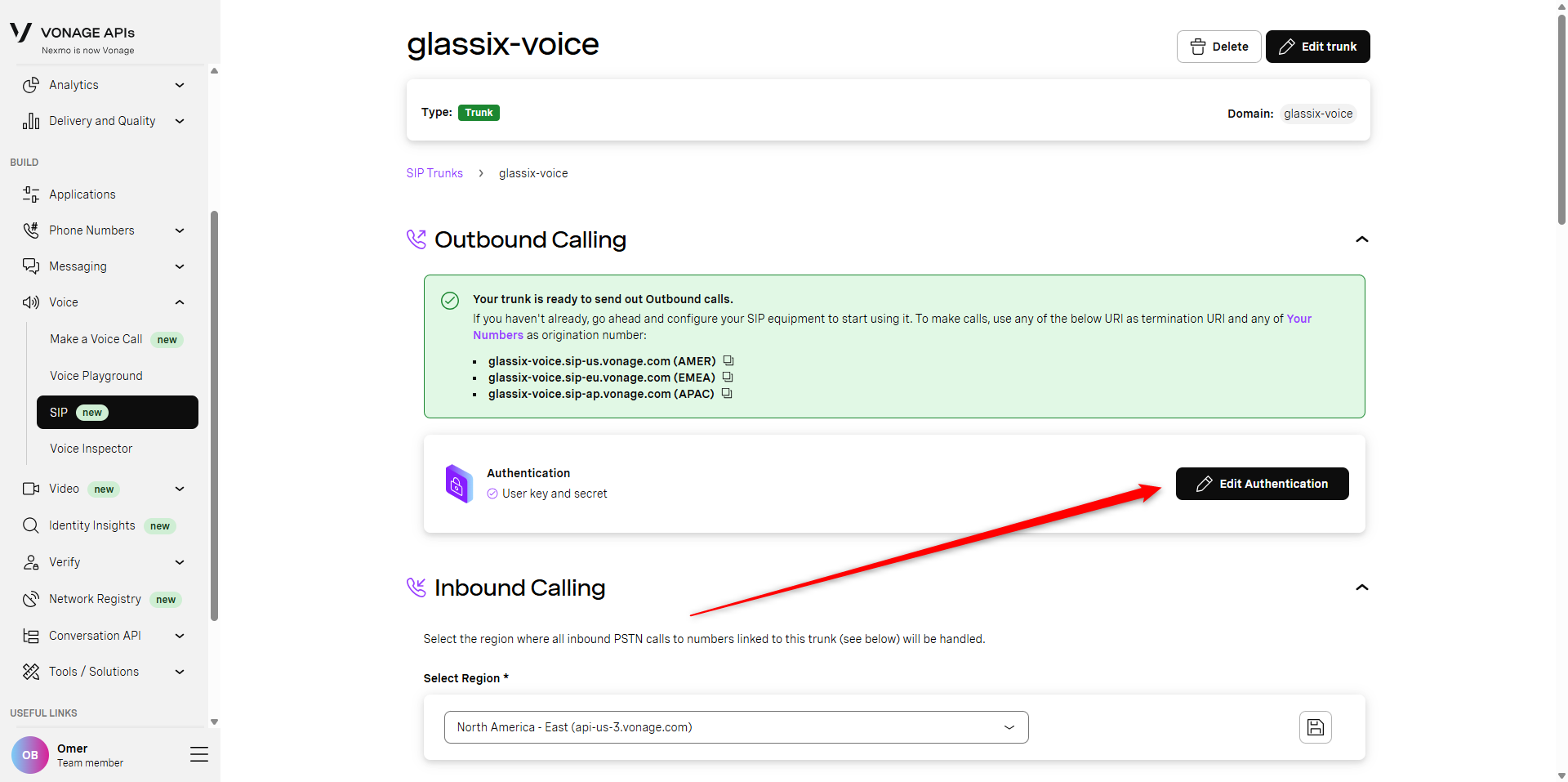Click the Conversation API icon
1568x782 pixels.
click(x=31, y=636)
